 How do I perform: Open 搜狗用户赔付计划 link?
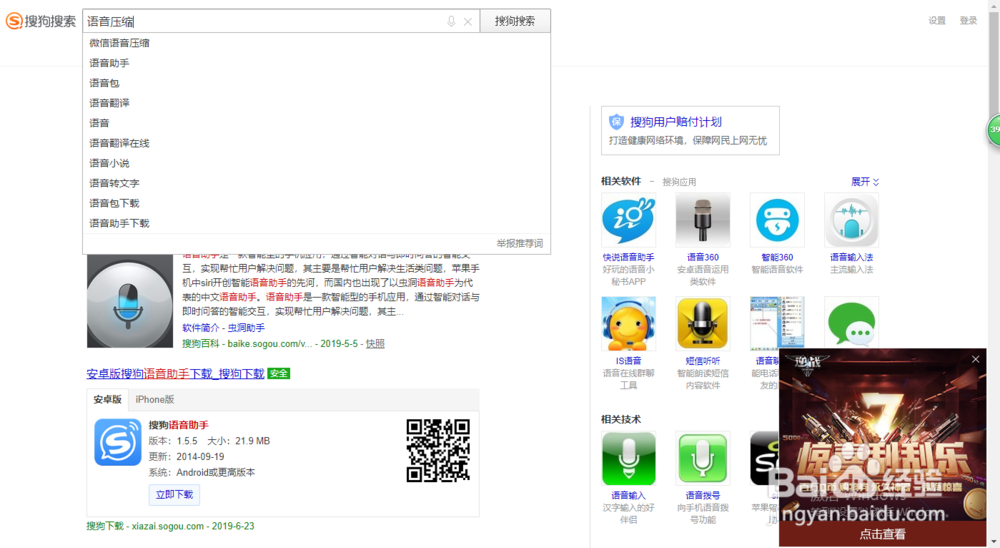(676, 122)
